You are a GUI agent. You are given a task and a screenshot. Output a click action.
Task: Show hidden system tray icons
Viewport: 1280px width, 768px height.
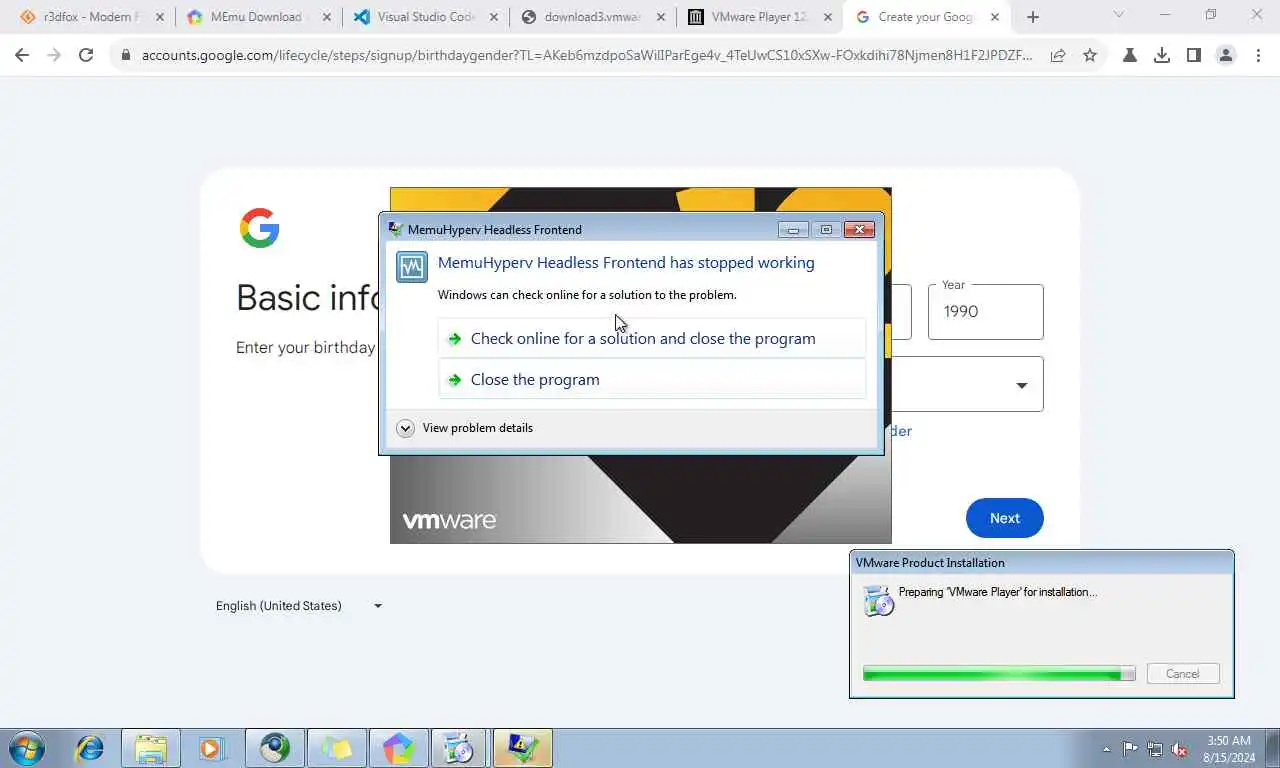point(1106,749)
